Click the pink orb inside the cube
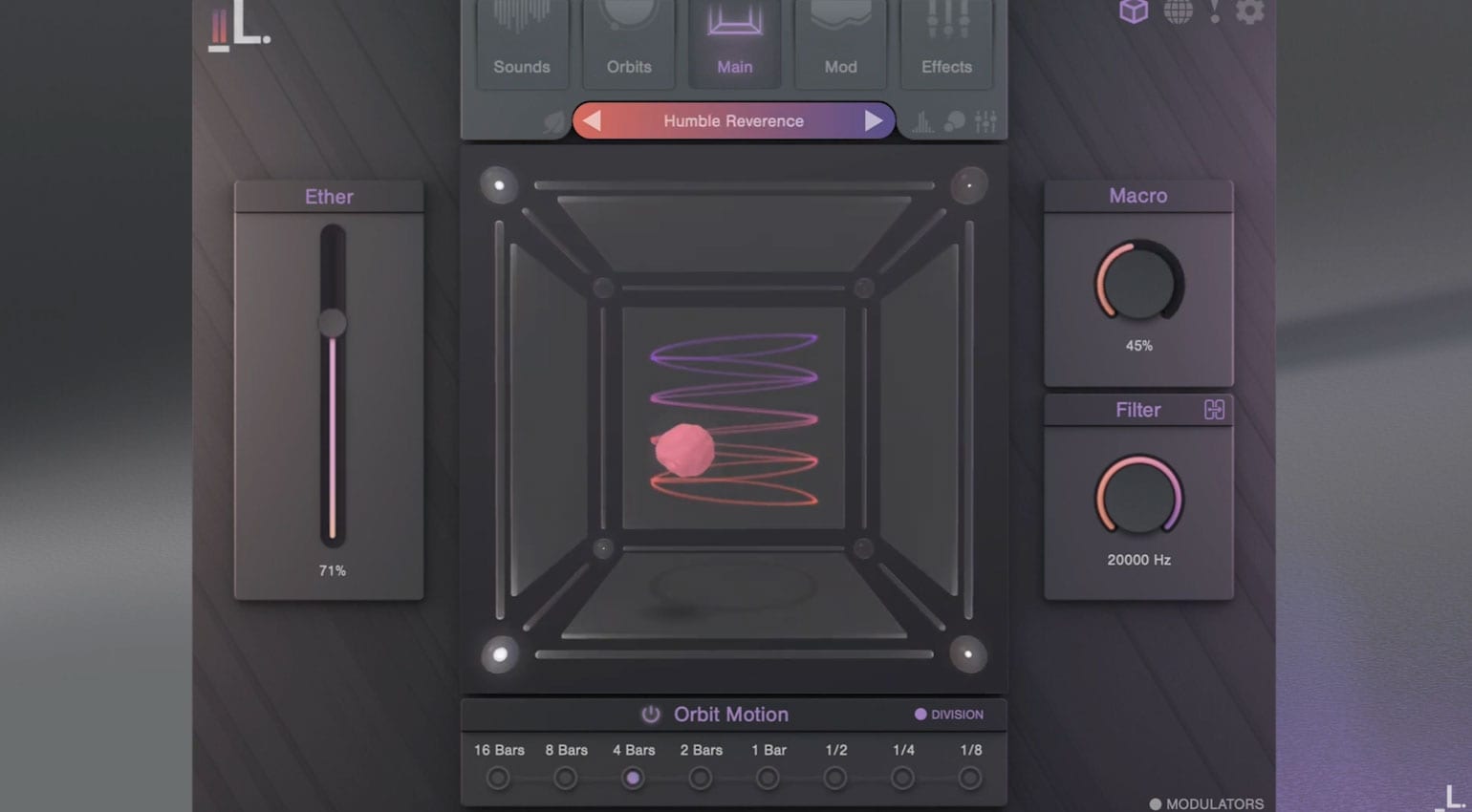The width and height of the screenshot is (1472, 812). pyautogui.click(x=684, y=451)
